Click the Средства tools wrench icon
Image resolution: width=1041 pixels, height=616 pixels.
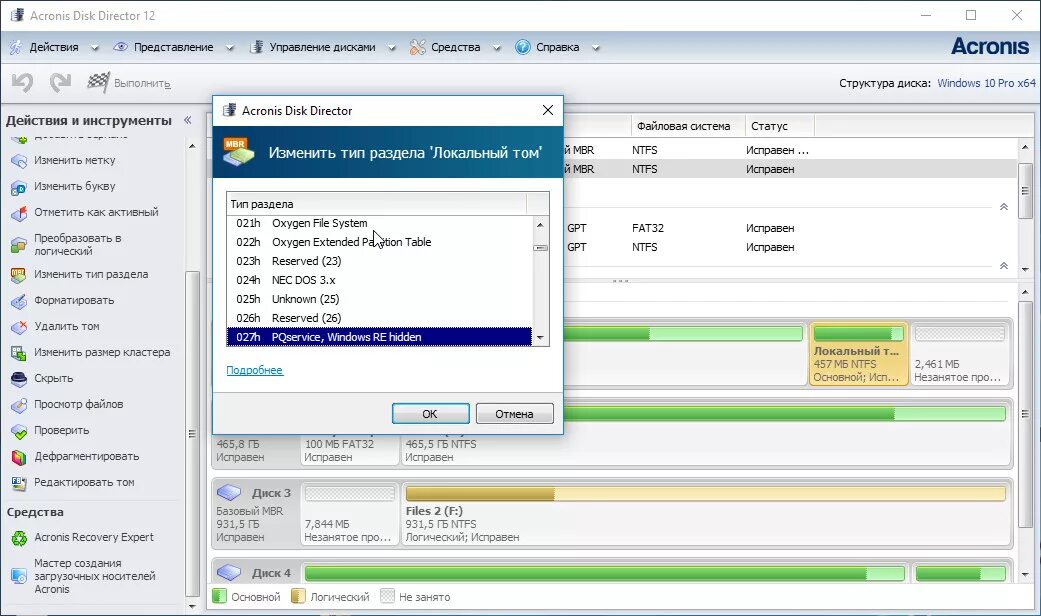[x=418, y=47]
